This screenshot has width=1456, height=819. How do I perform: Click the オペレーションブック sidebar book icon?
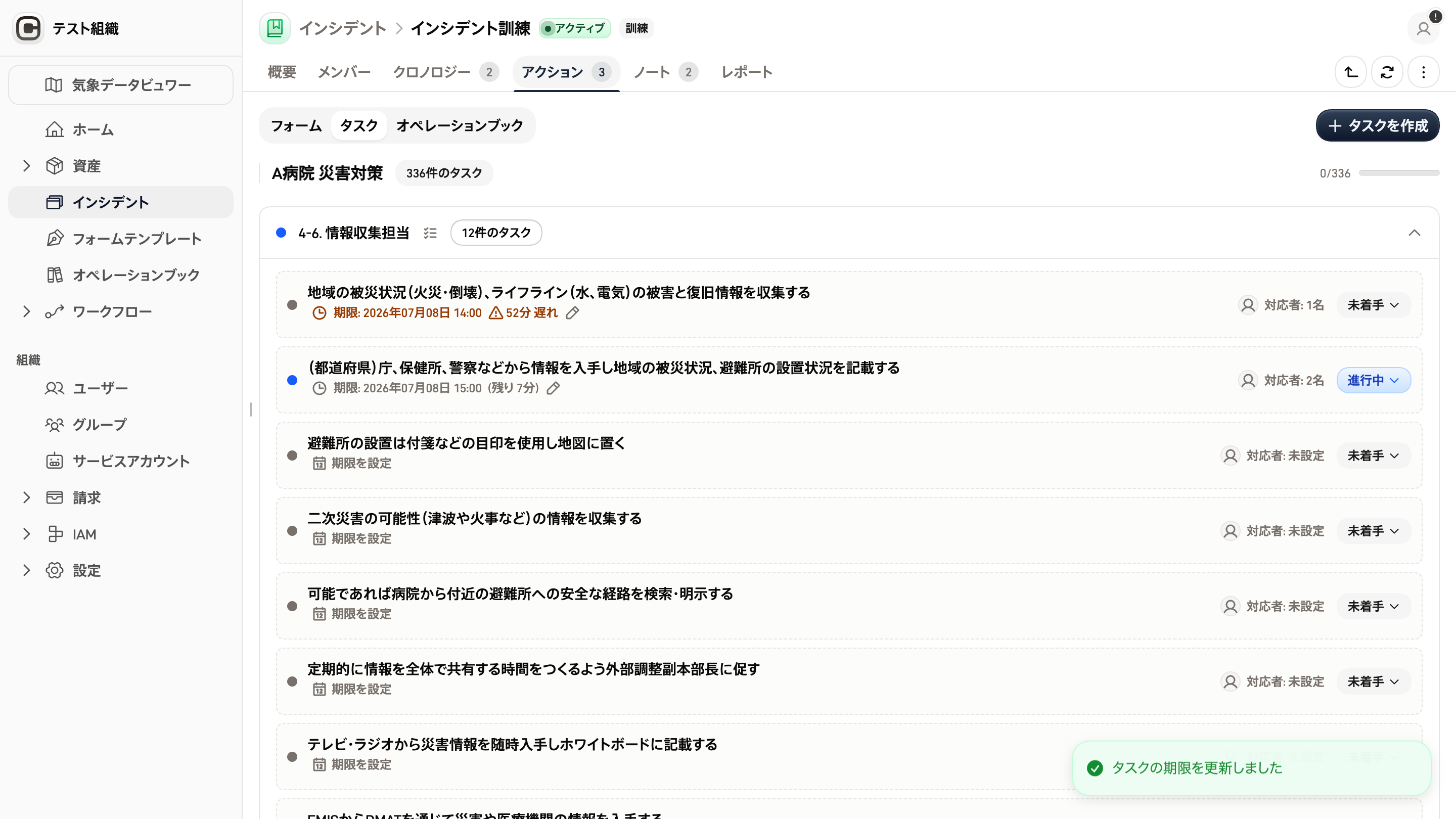(54, 275)
